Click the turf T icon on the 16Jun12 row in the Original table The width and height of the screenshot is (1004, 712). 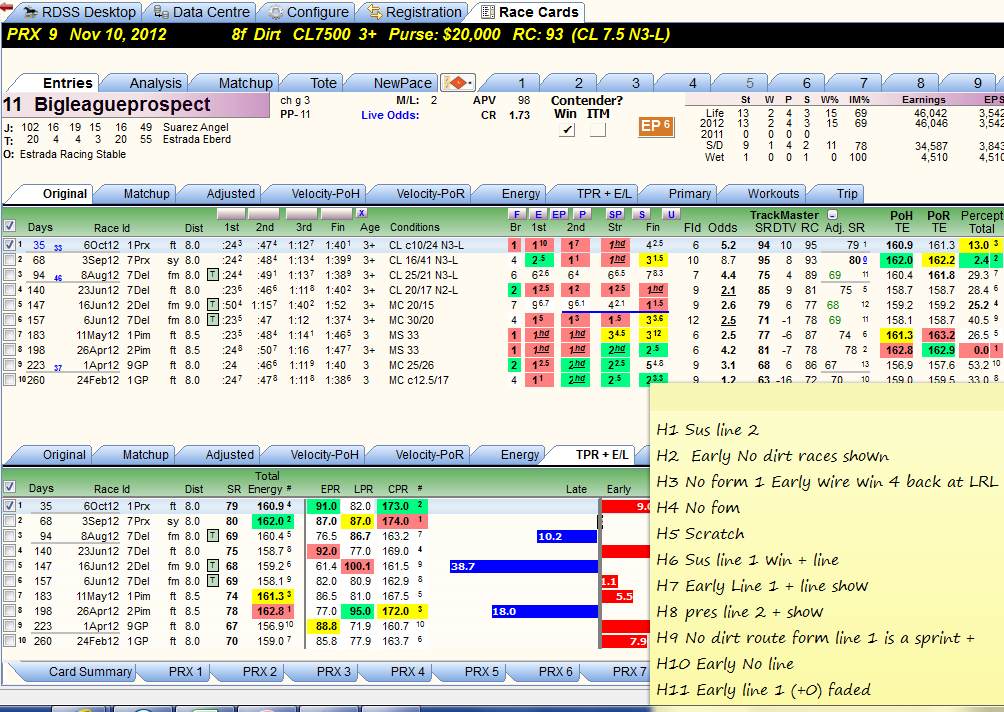pyautogui.click(x=213, y=305)
